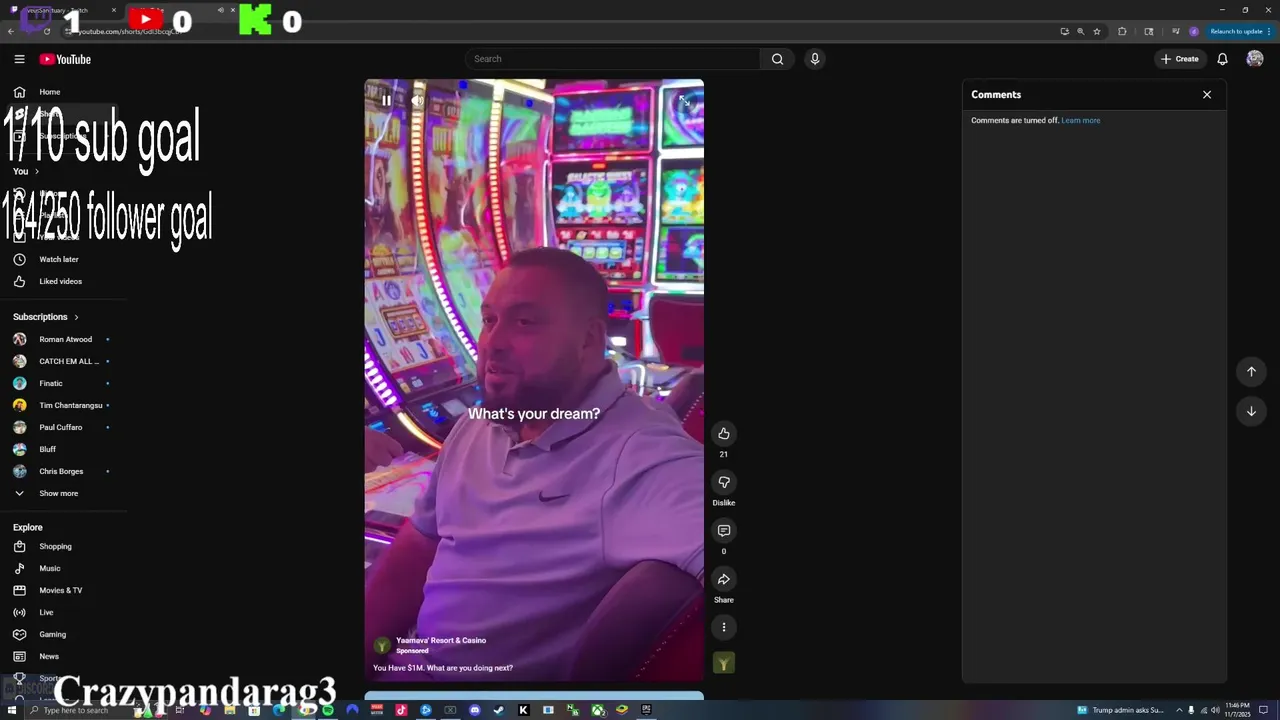Image resolution: width=1280 pixels, height=720 pixels.
Task: Open the purple browser profile icon
Action: (x=1194, y=31)
